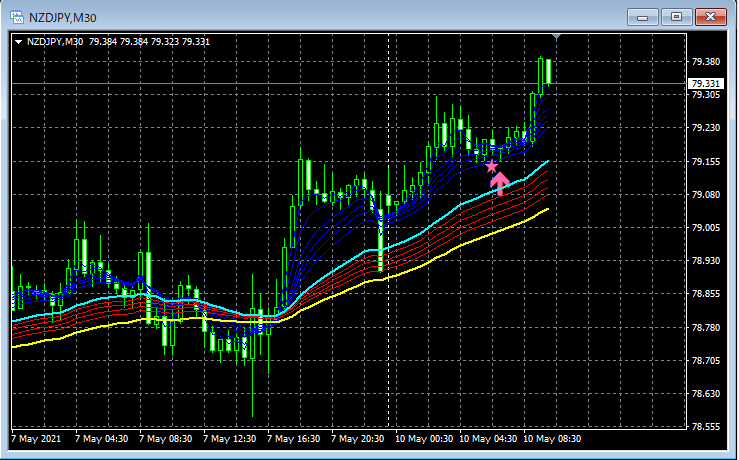Select the pink upward arrow signal
739x460 pixels.
pos(500,183)
